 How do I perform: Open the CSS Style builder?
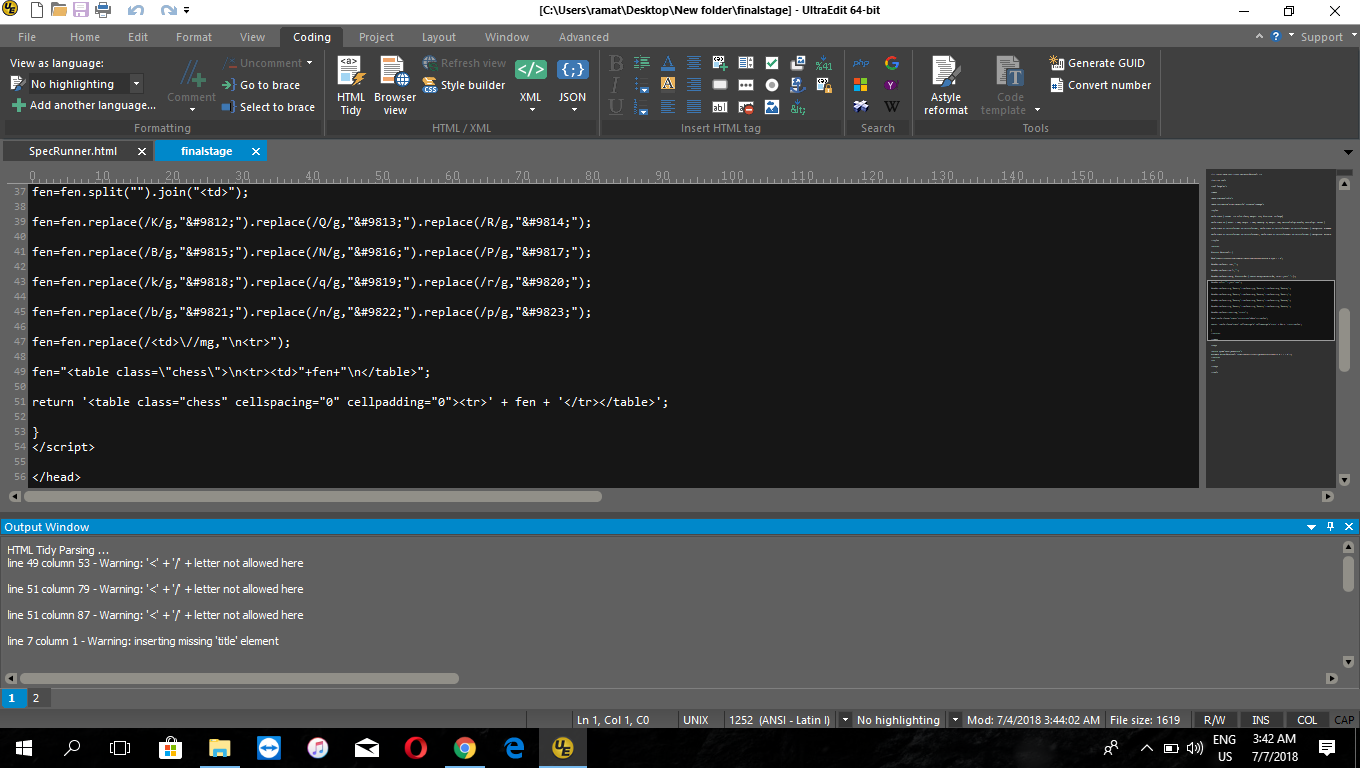463,85
